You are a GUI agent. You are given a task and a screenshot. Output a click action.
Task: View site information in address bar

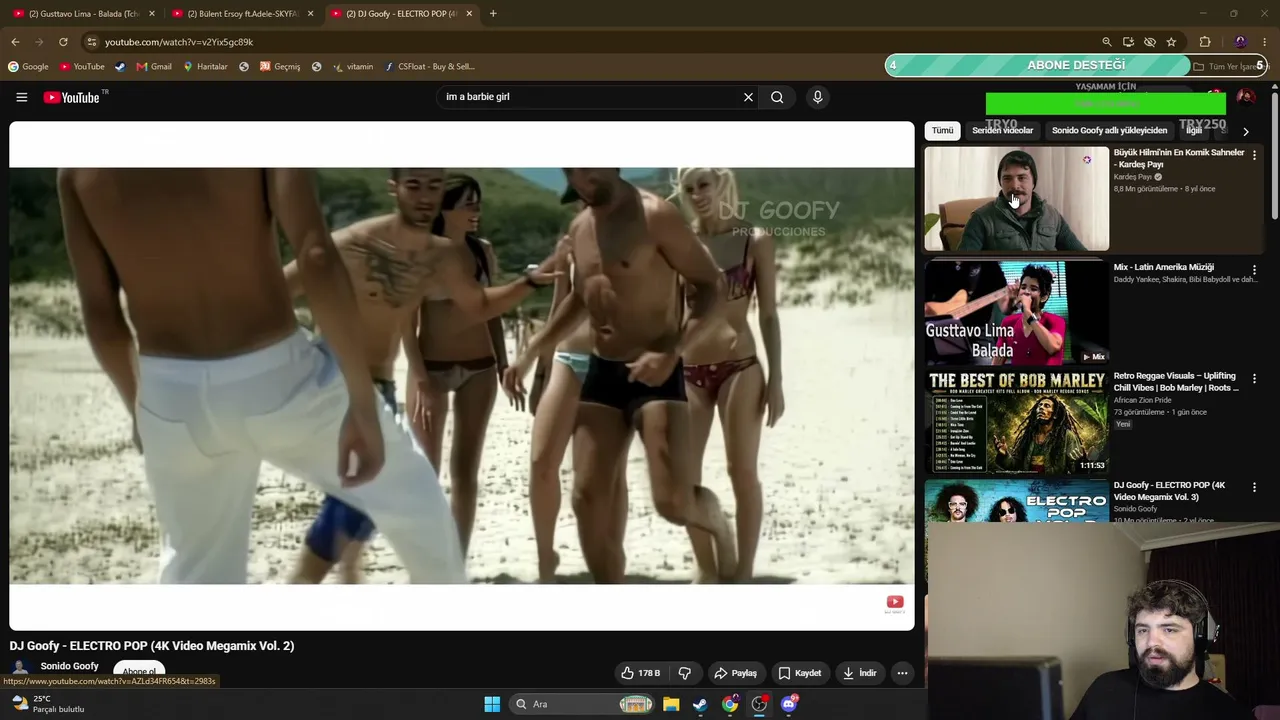pyautogui.click(x=91, y=42)
